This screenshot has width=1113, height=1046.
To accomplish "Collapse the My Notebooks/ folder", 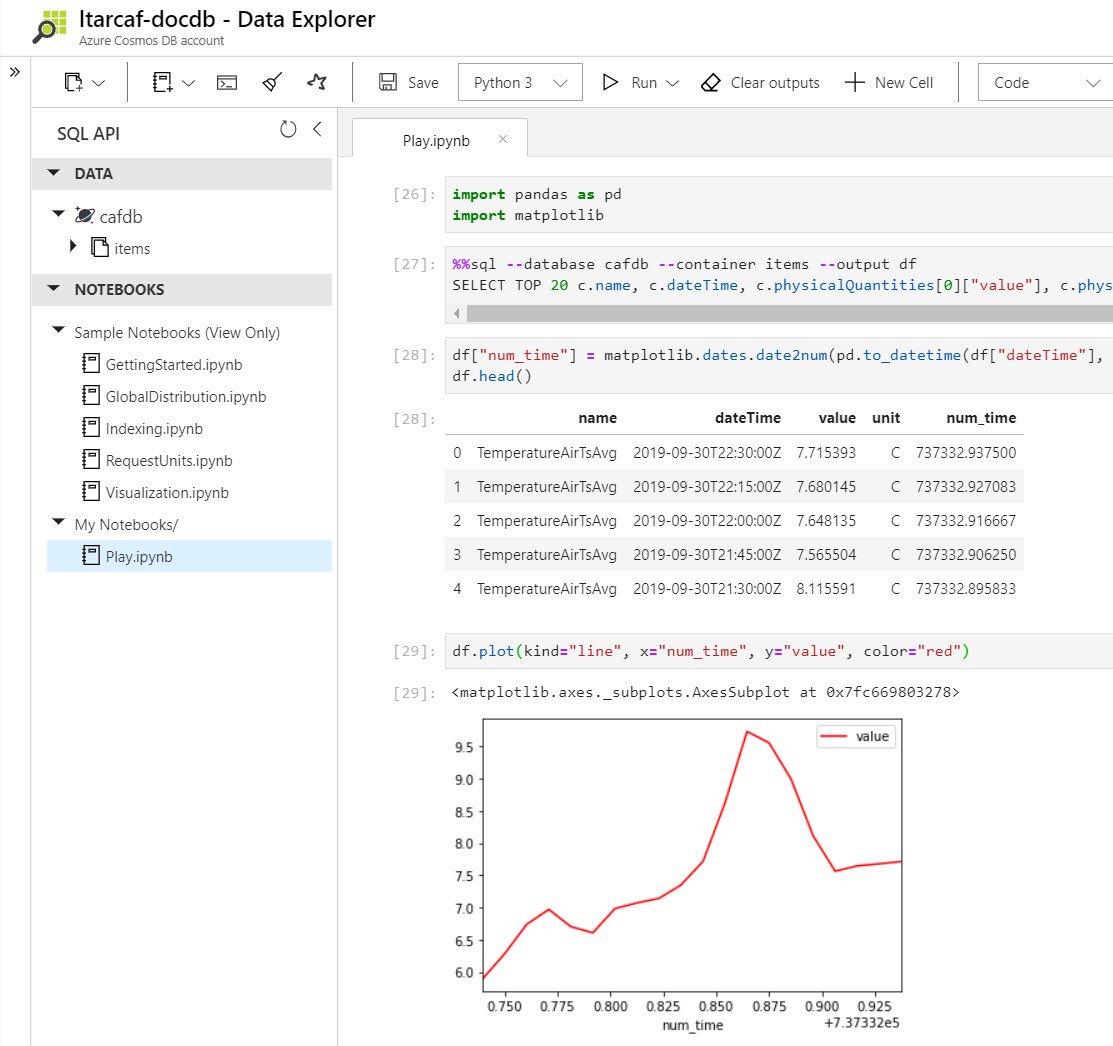I will 59,522.
